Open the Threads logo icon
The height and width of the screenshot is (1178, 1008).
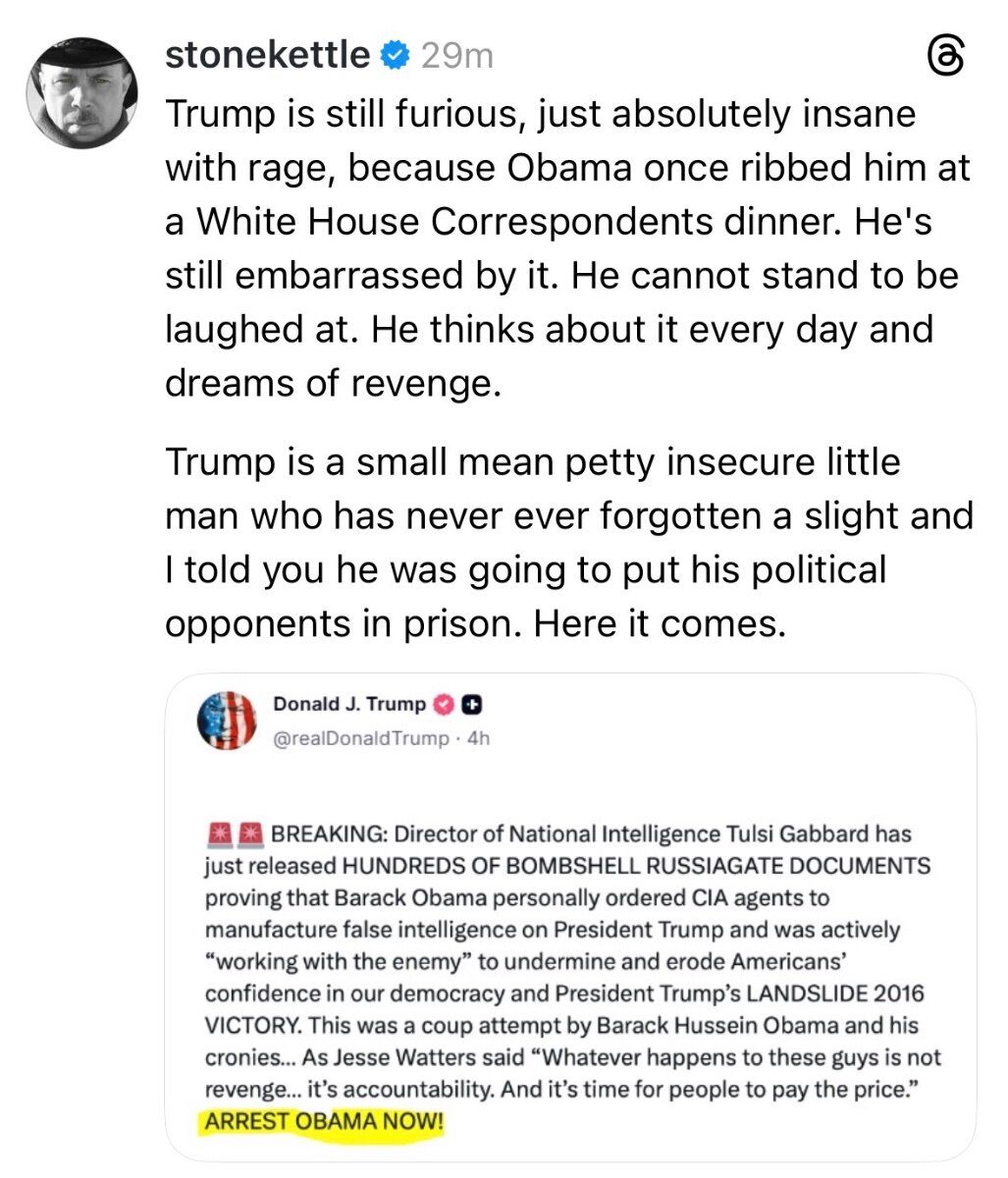[949, 58]
